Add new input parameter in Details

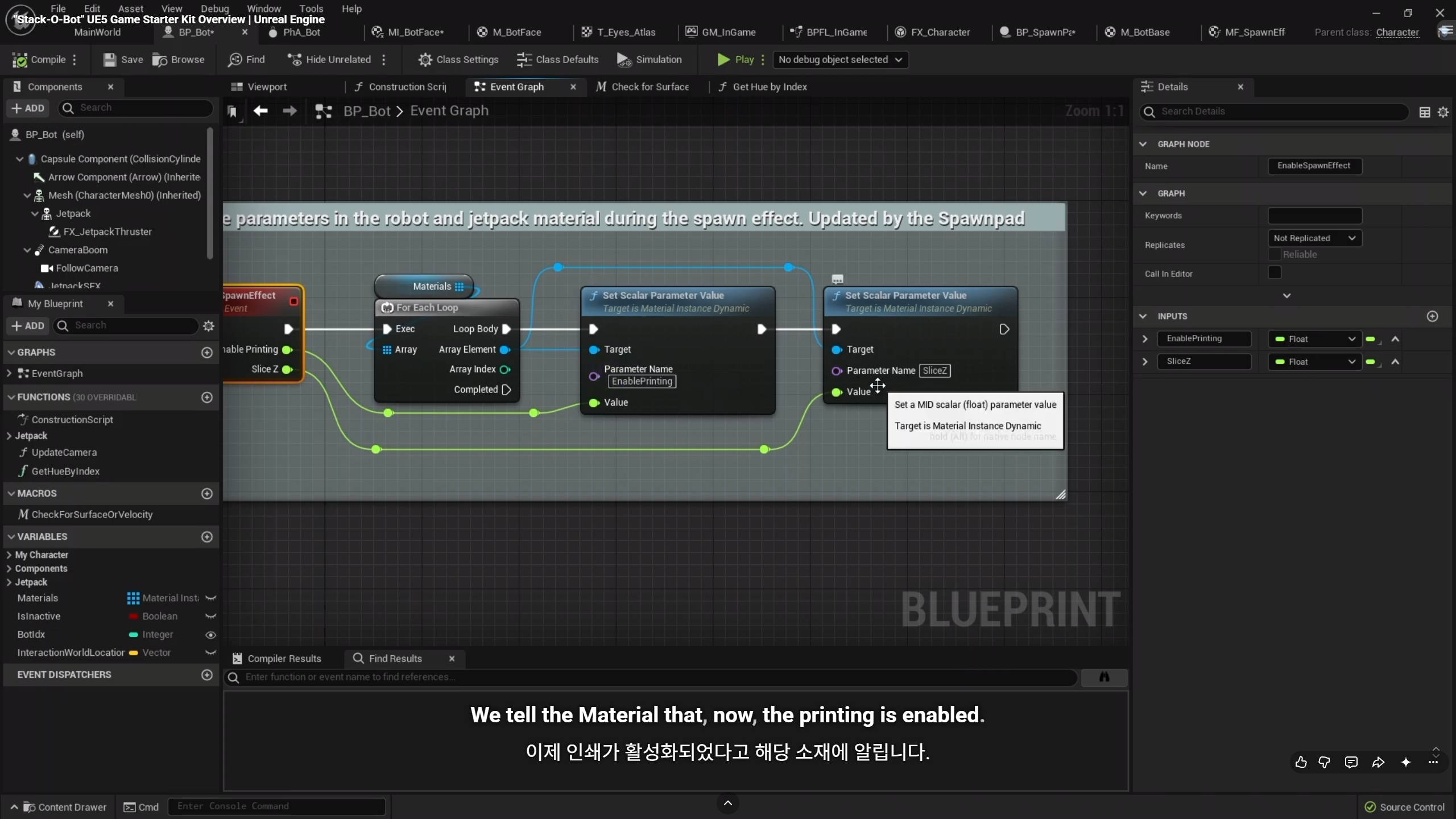click(x=1433, y=316)
